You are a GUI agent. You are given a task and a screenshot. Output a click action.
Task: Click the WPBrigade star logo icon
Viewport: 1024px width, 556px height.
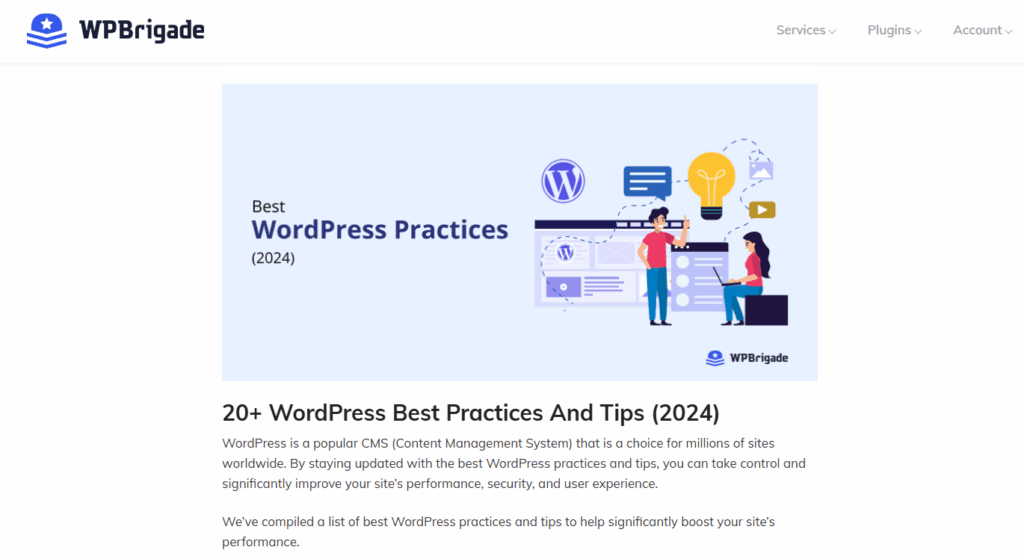46,30
